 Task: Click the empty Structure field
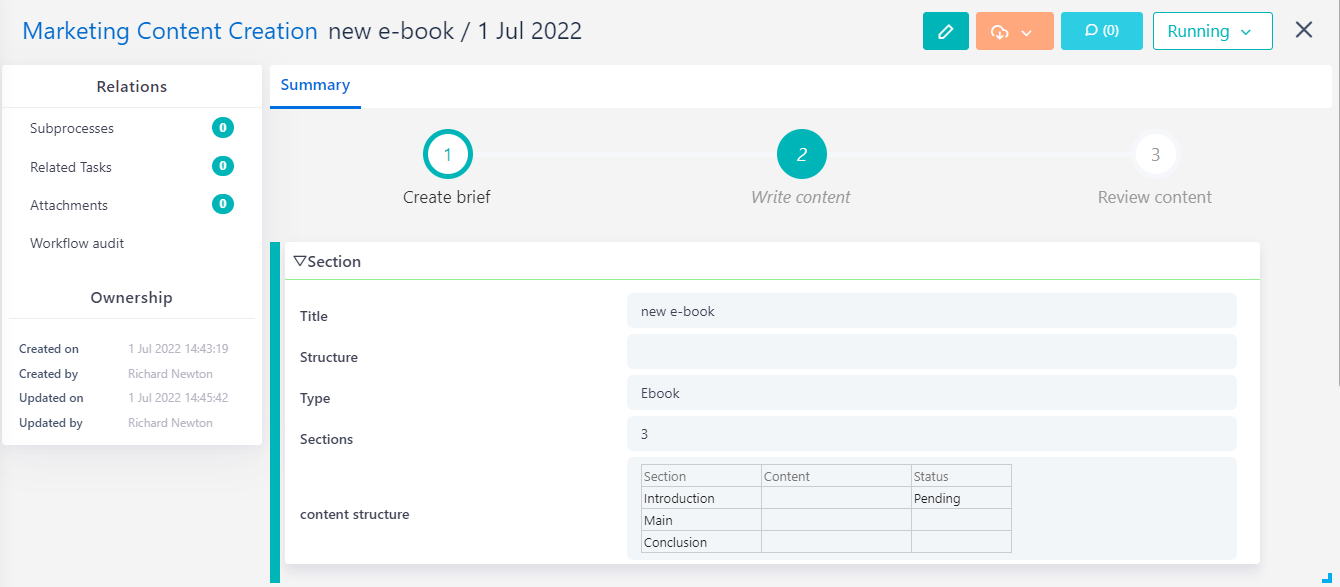(931, 352)
